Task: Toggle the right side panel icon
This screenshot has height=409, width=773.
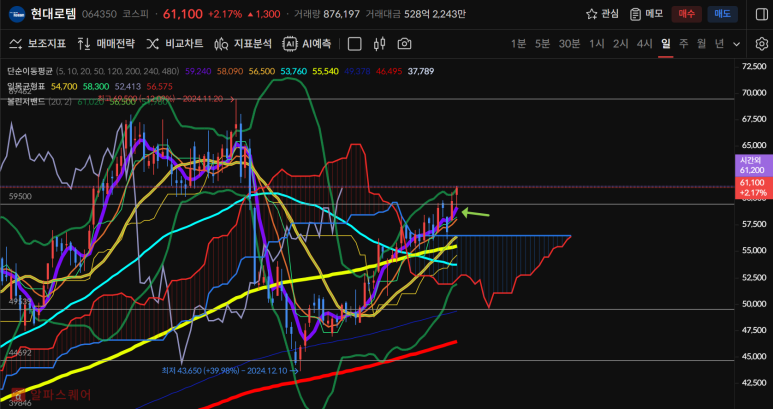Action: (761, 14)
